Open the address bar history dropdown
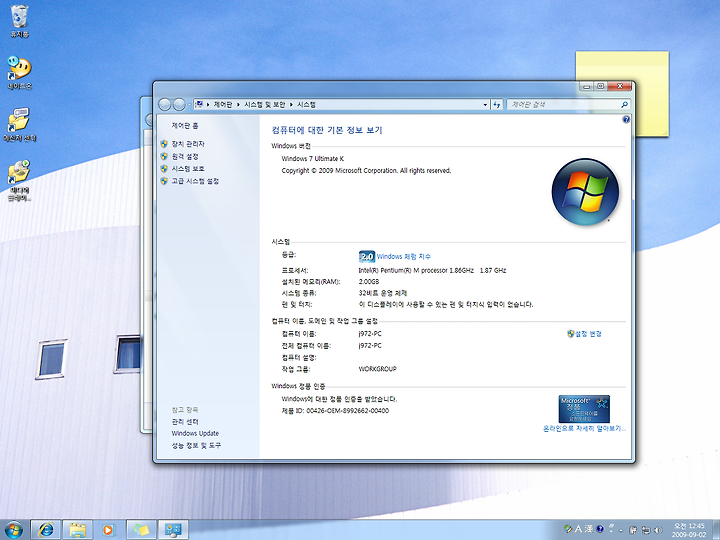 tap(485, 105)
